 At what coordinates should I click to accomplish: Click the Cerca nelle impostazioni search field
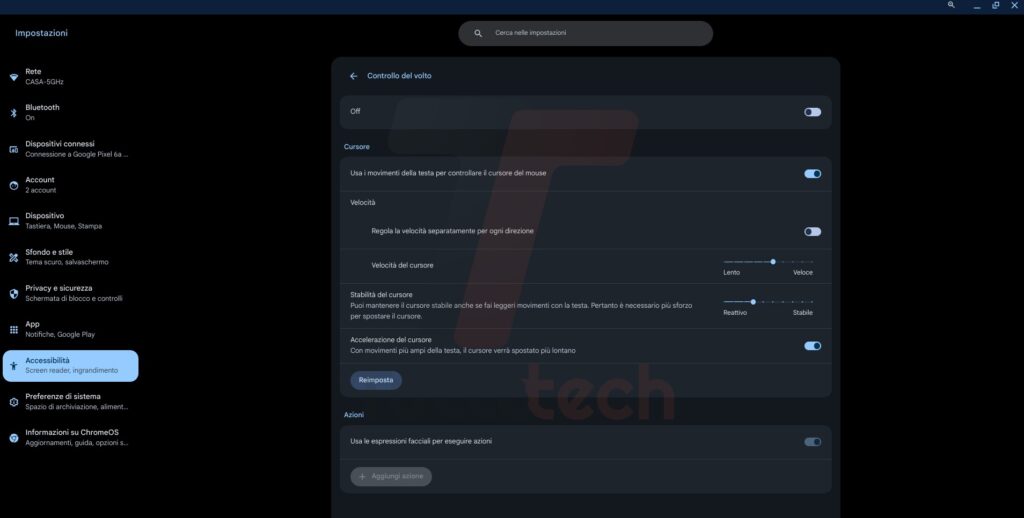[586, 33]
